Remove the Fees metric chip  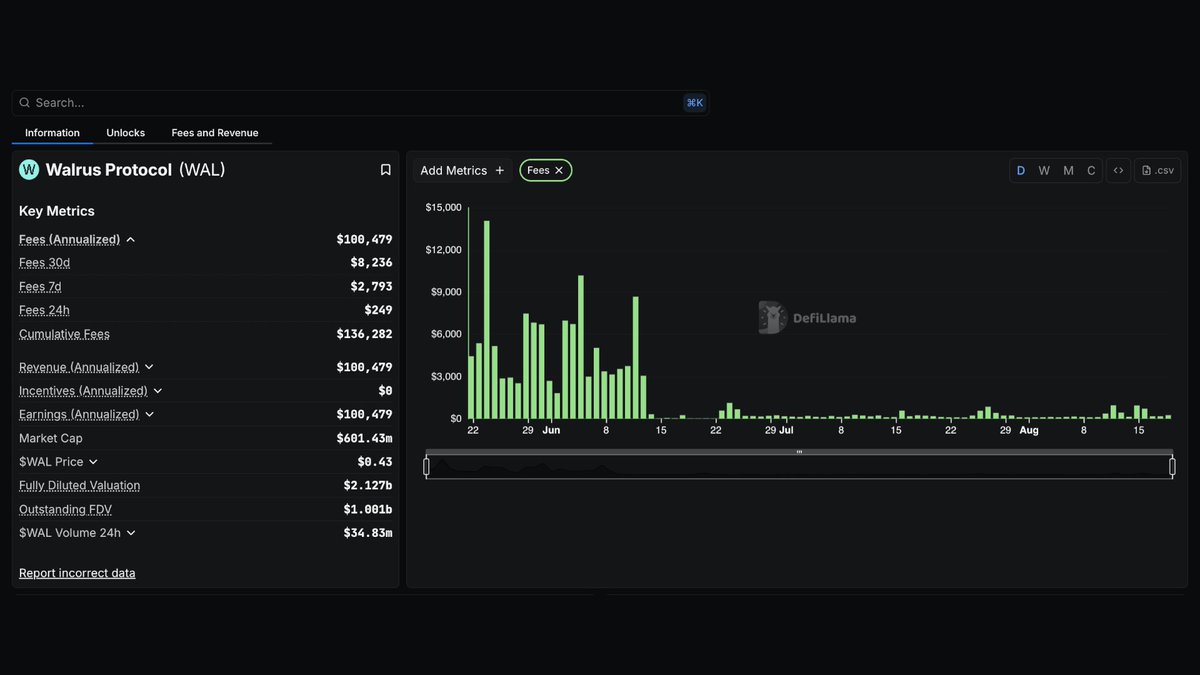coord(559,171)
